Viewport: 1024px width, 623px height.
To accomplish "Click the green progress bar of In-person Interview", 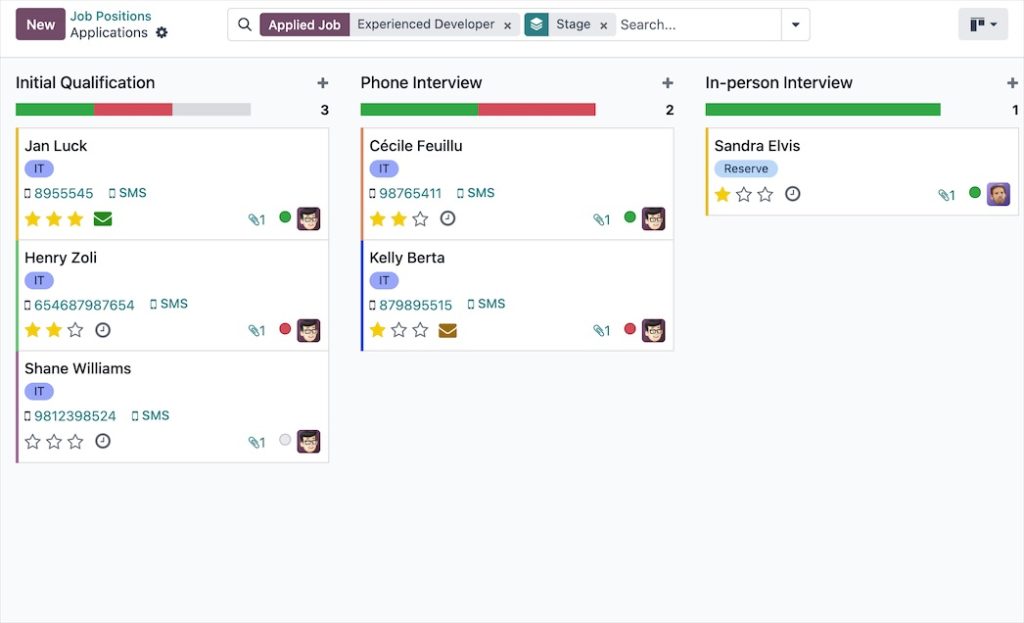I will [822, 108].
